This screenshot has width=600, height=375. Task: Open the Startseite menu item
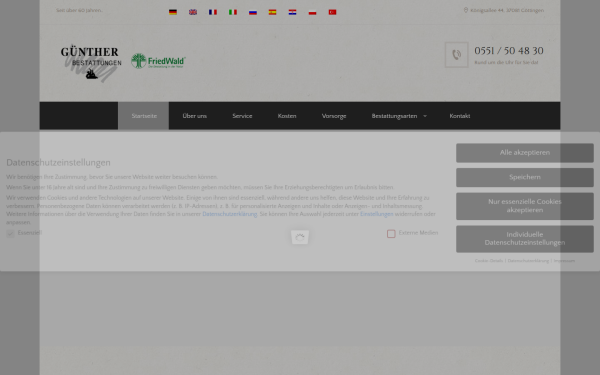click(144, 116)
